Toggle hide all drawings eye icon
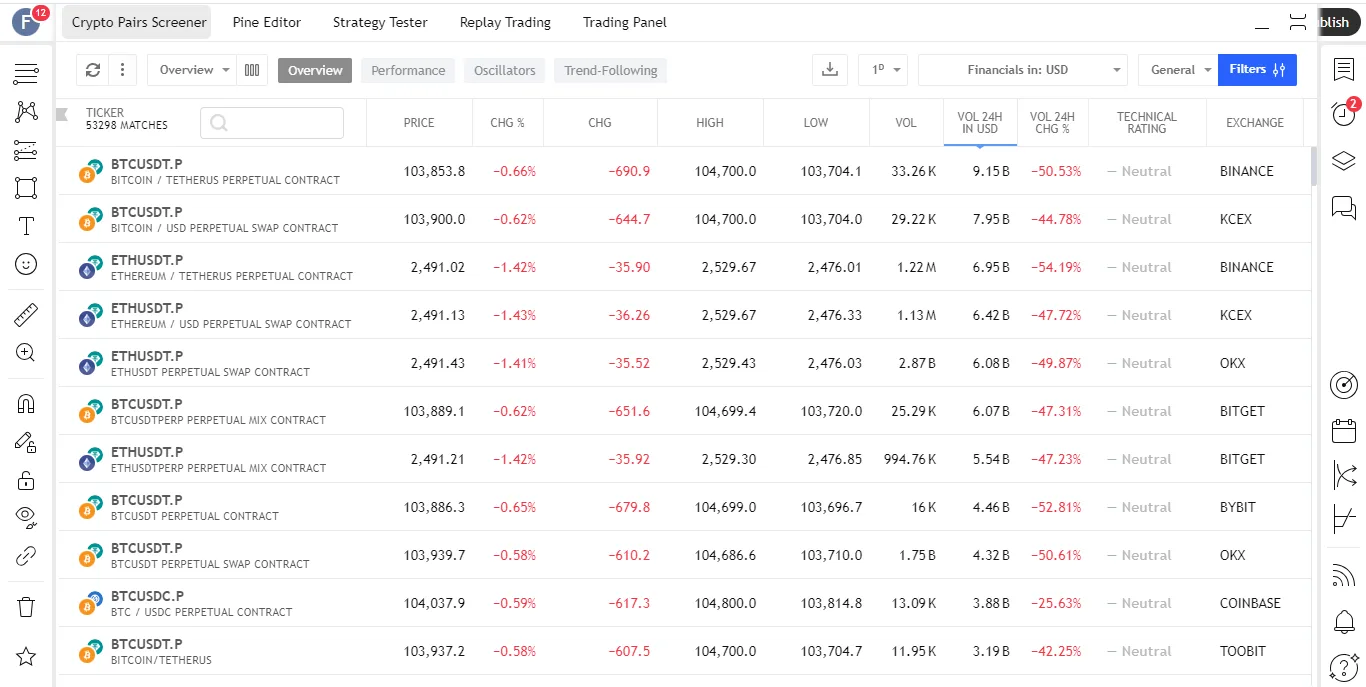Viewport: 1366px width, 687px height. [x=26, y=517]
